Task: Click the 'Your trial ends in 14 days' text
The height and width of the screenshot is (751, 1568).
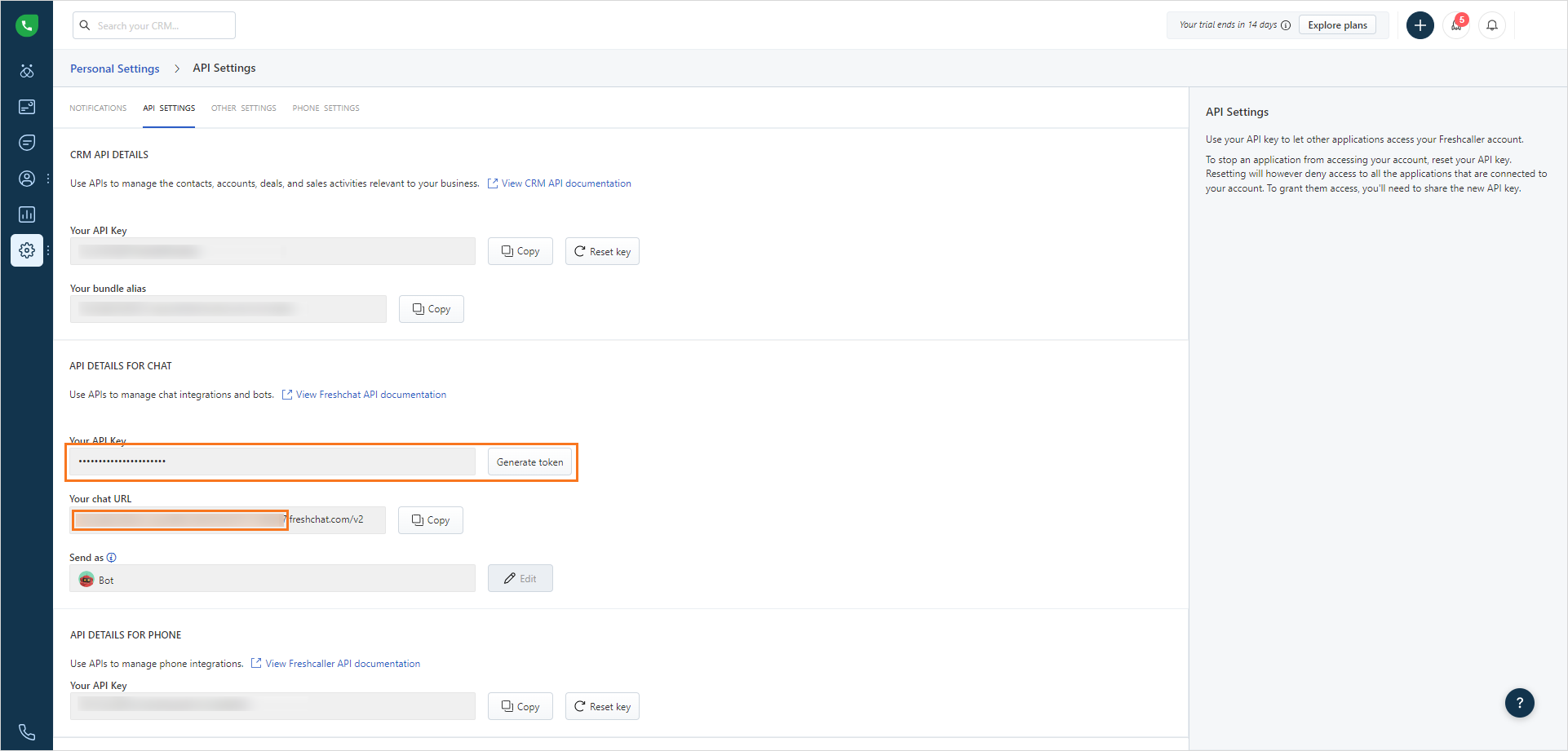Action: [x=1228, y=25]
